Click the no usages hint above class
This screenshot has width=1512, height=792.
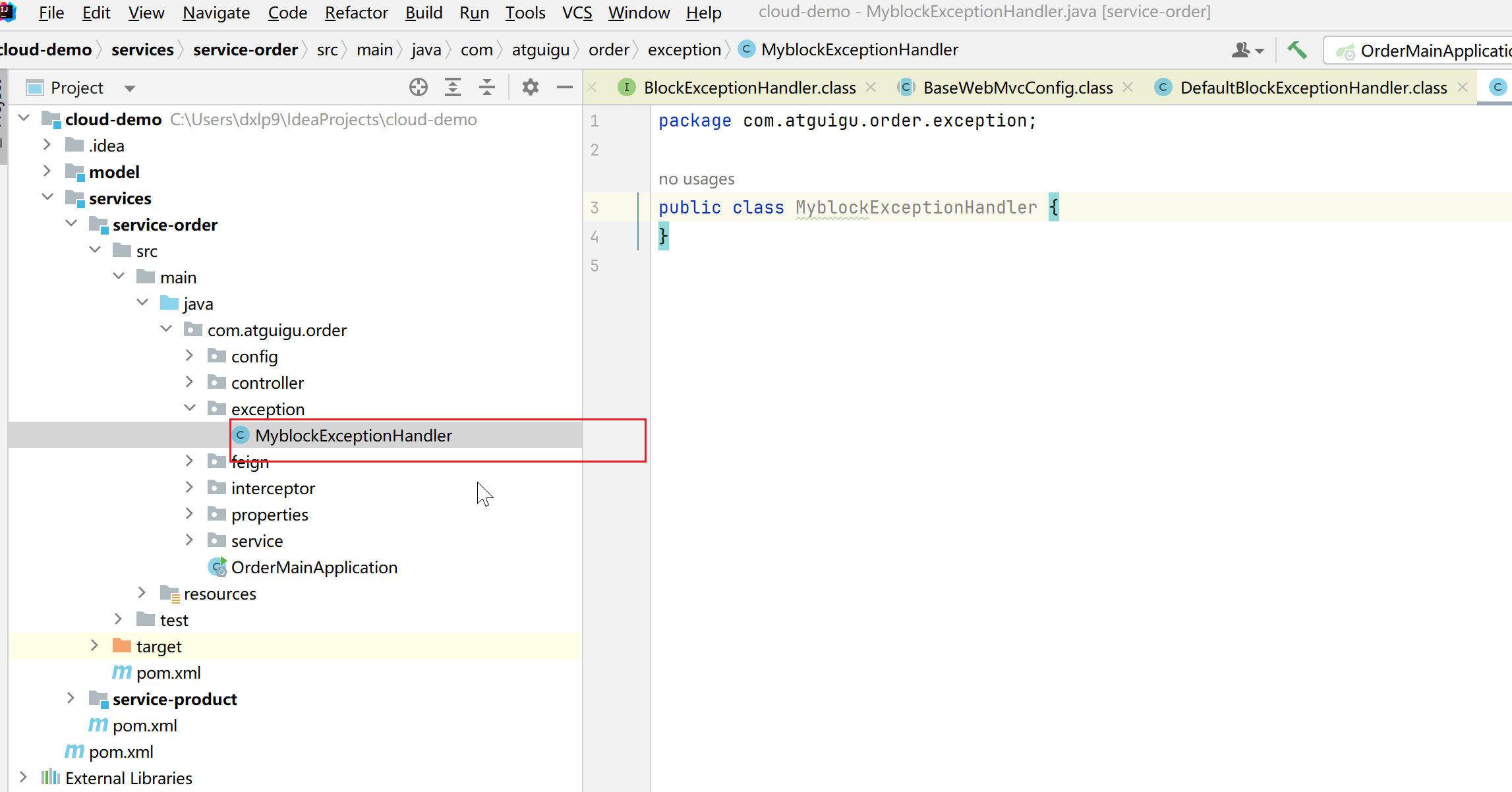pyautogui.click(x=696, y=179)
